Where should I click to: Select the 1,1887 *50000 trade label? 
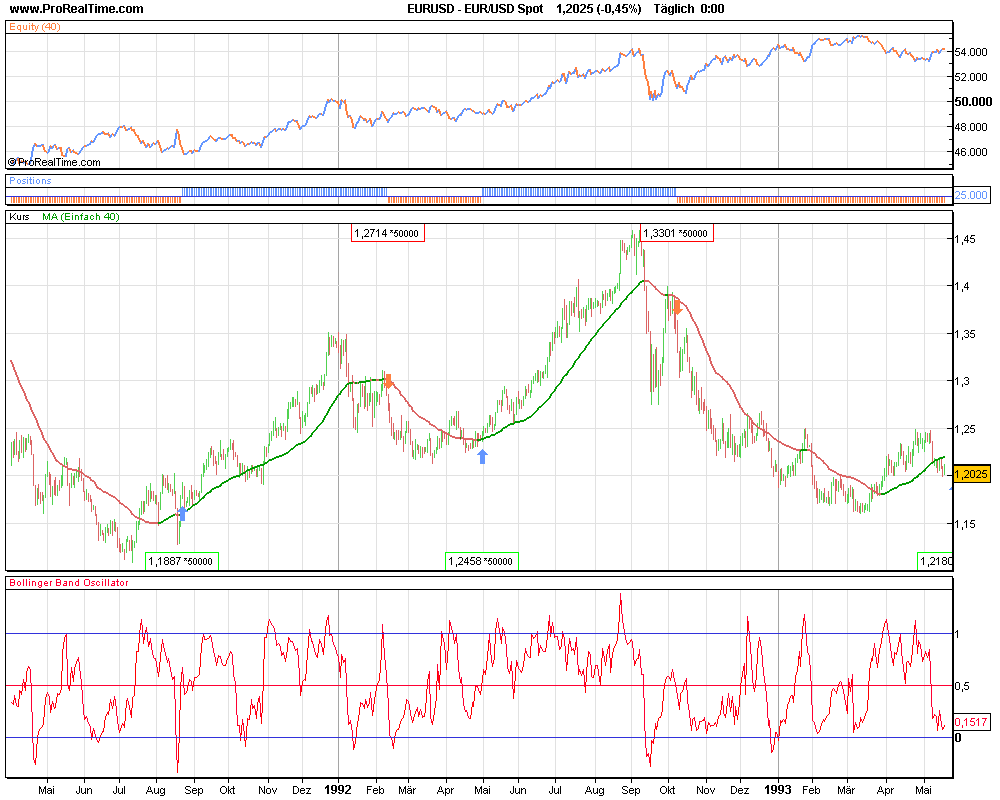click(x=181, y=561)
